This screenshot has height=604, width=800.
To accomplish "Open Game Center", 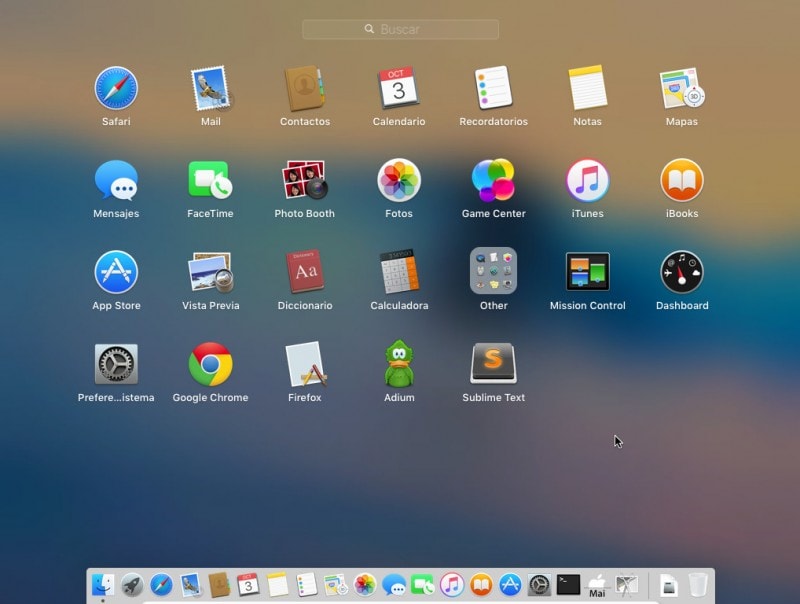I will 493,186.
